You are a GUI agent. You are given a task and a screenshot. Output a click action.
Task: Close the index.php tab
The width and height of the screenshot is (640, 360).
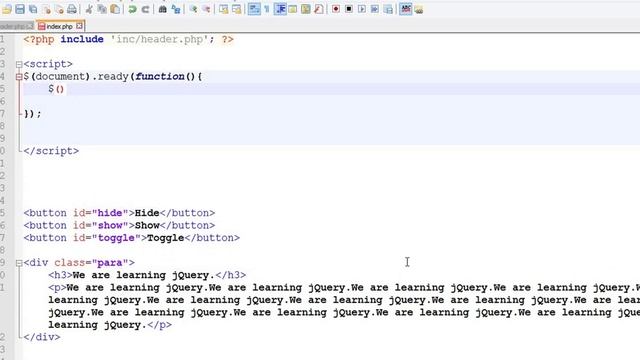79,26
